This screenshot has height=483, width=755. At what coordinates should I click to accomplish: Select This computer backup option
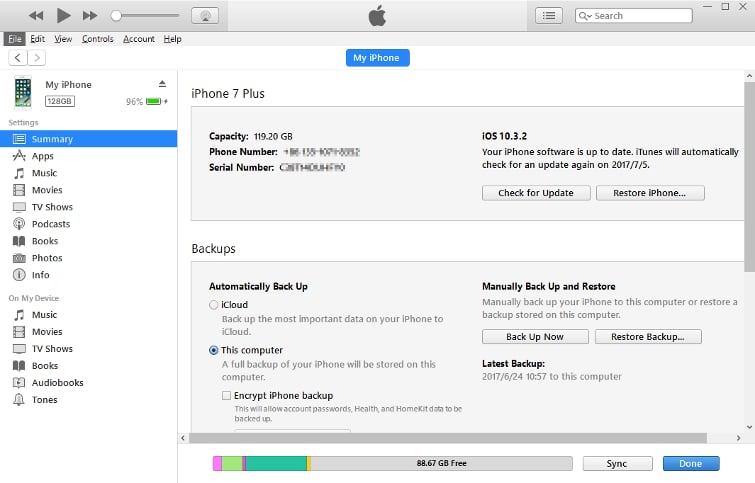tap(214, 350)
